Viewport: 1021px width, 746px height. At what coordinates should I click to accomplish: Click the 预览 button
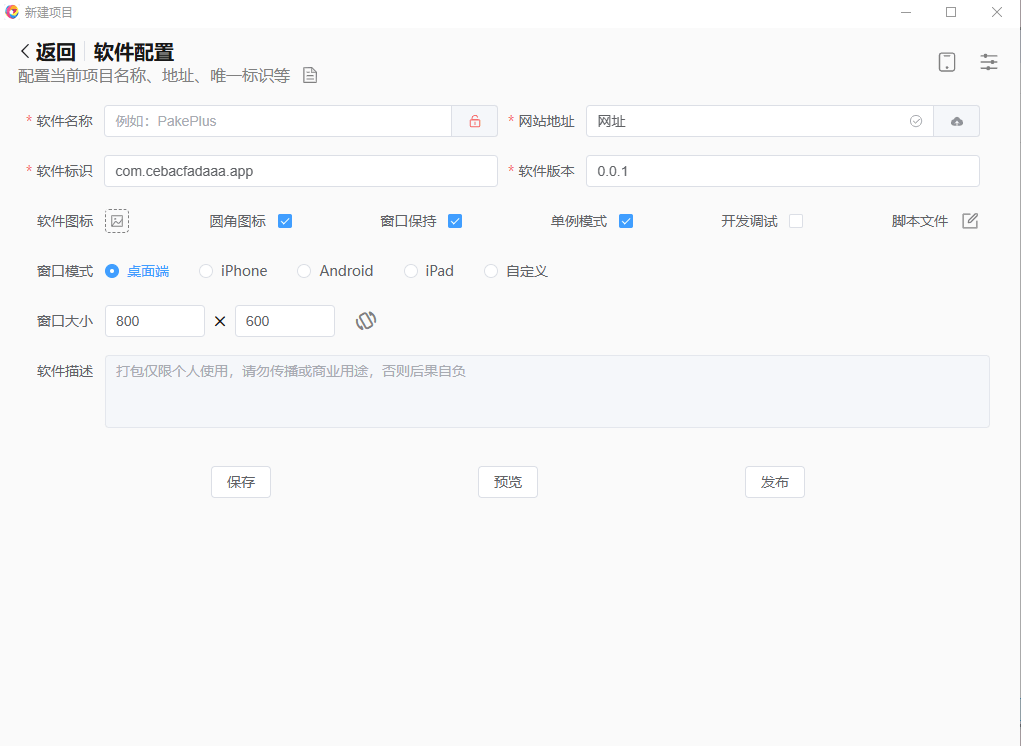[507, 482]
